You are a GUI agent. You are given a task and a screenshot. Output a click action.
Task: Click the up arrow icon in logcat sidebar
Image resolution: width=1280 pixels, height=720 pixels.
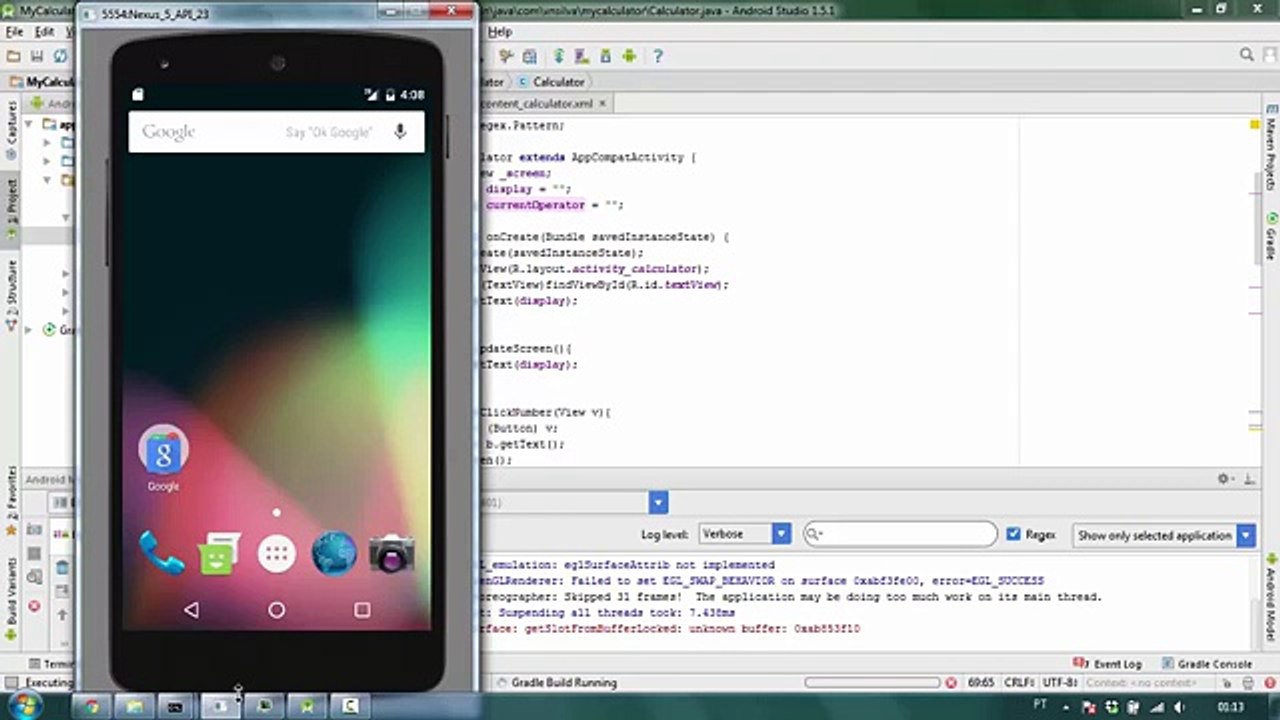62,615
